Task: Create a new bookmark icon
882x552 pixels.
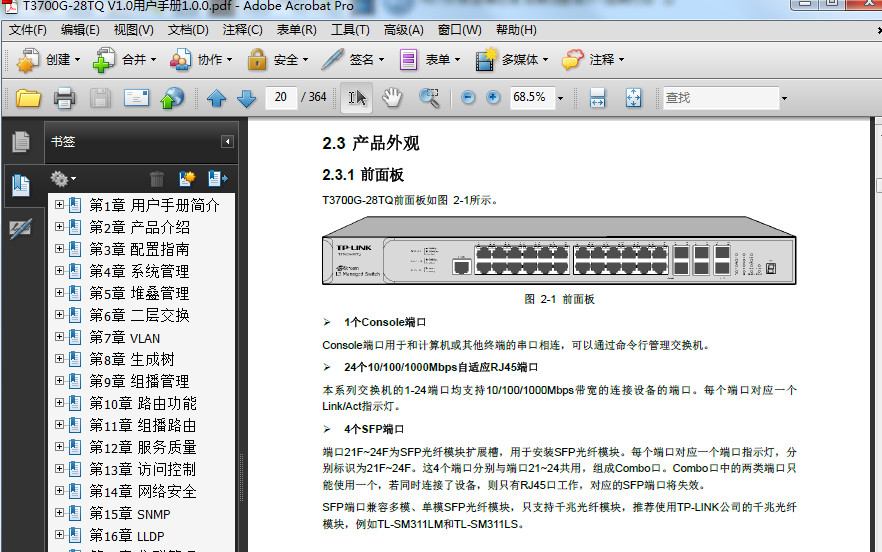Action: (187, 179)
